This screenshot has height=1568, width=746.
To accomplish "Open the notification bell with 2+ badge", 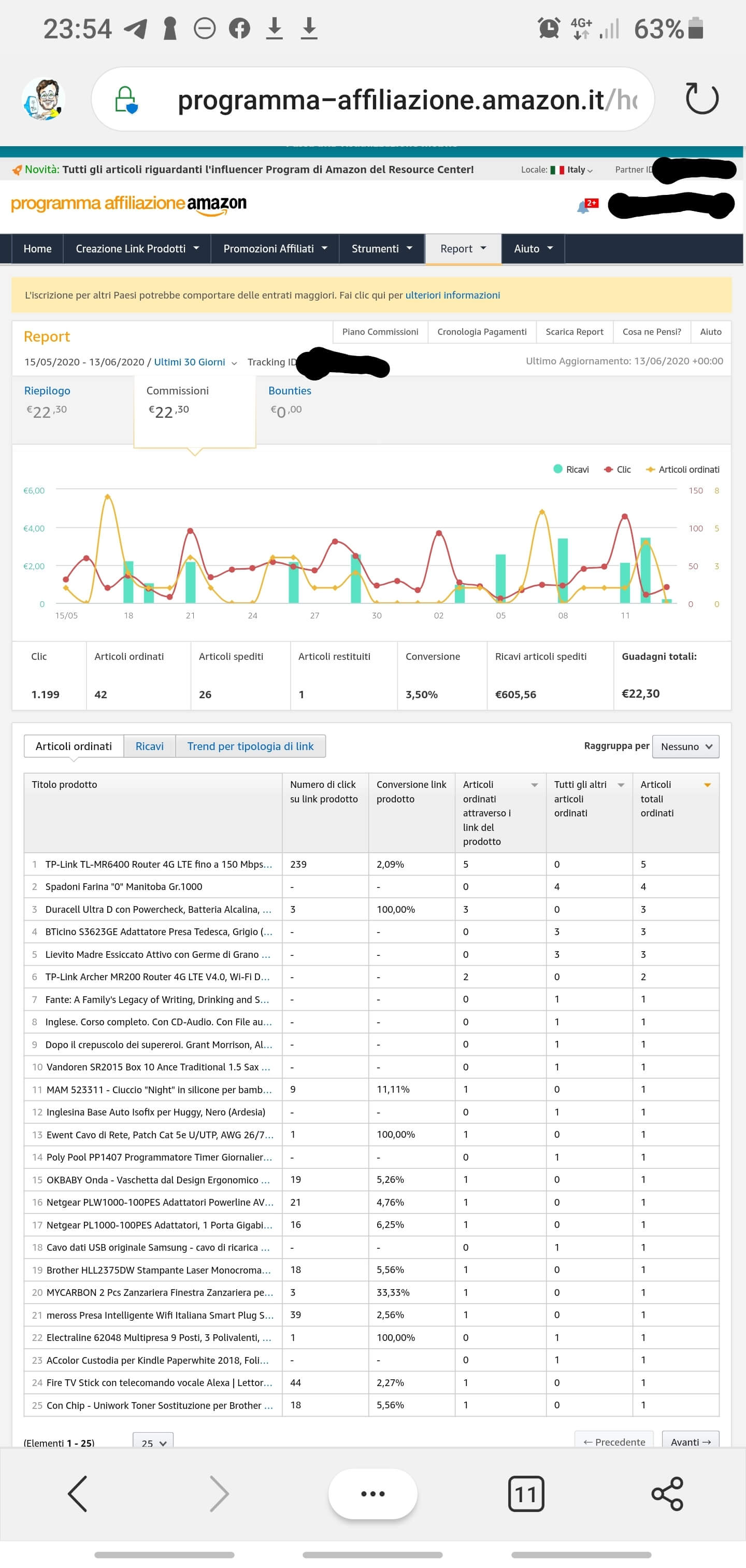I will 585,206.
